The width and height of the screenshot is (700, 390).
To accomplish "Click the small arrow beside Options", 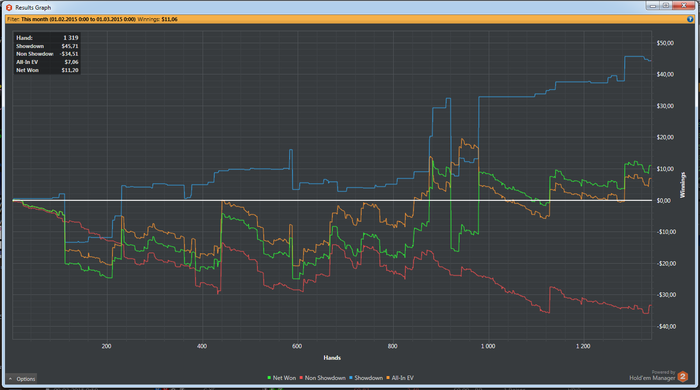I will [x=10, y=378].
